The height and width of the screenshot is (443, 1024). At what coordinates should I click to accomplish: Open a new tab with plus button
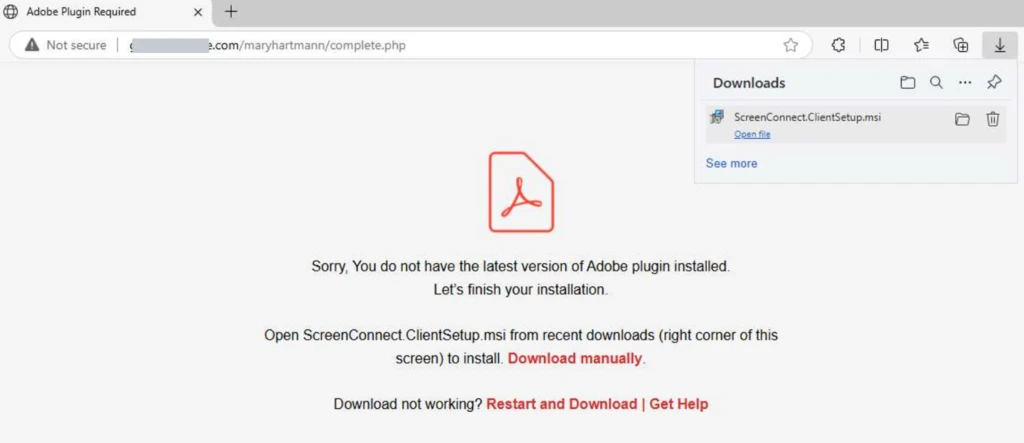coord(231,12)
